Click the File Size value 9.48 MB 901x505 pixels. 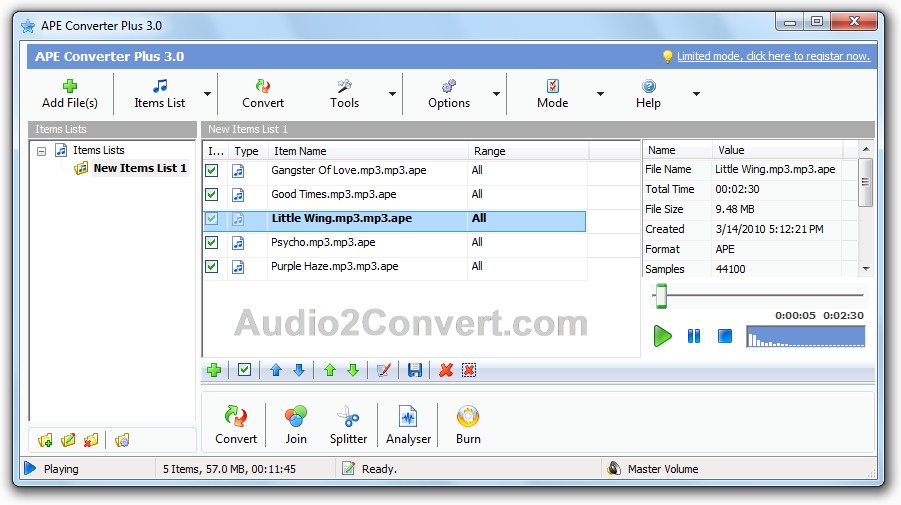[734, 209]
